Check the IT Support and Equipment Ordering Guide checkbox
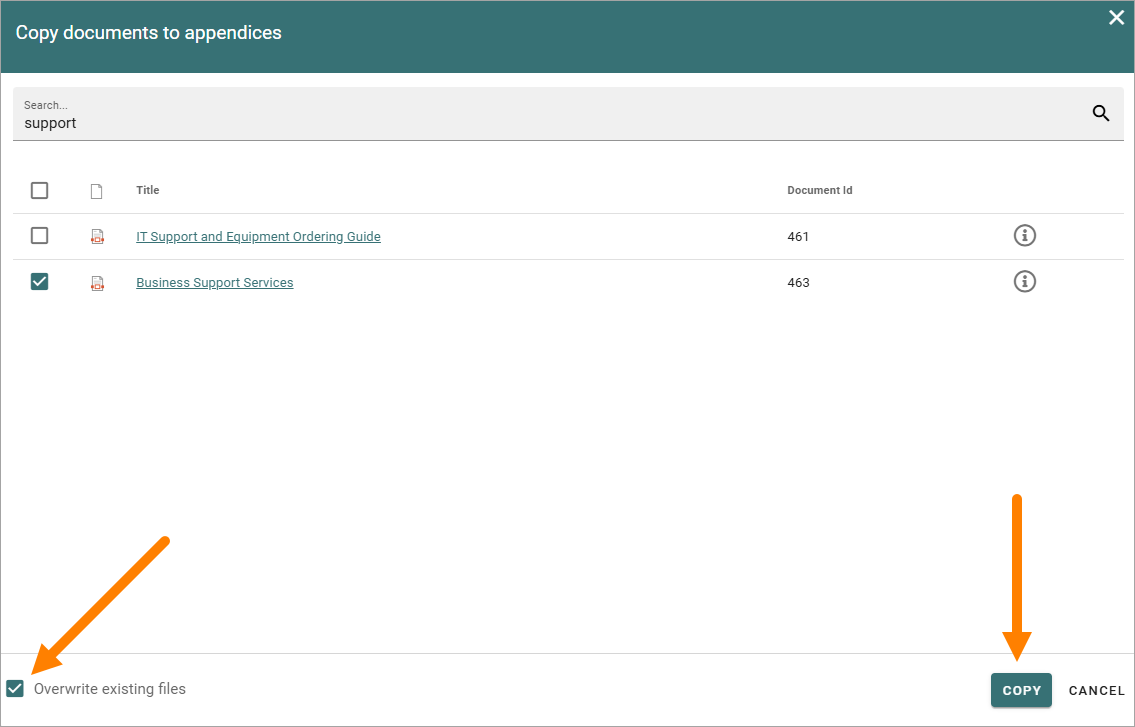This screenshot has height=727, width=1135. point(40,235)
